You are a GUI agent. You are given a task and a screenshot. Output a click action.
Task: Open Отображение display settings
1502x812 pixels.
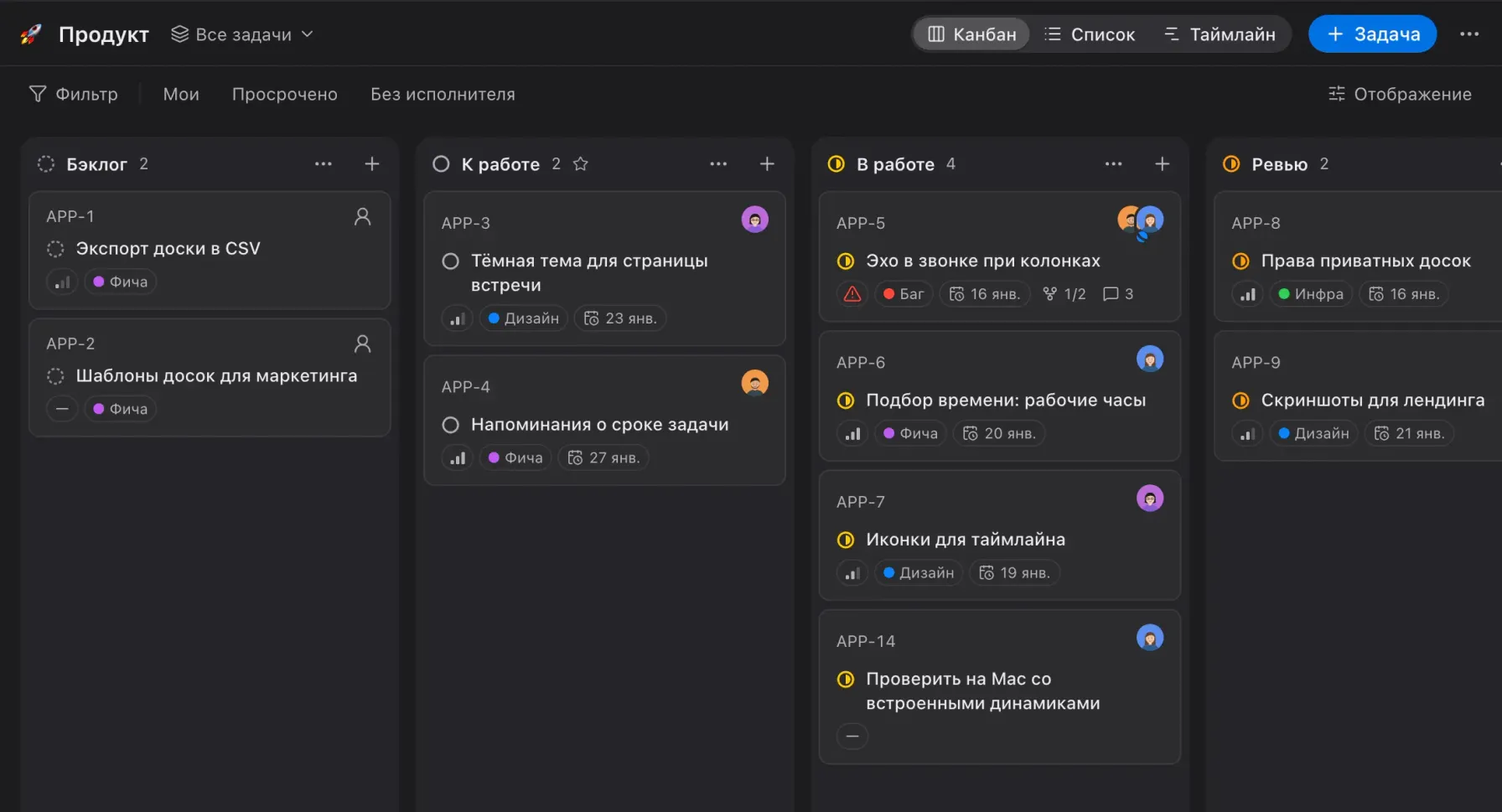(x=1400, y=94)
